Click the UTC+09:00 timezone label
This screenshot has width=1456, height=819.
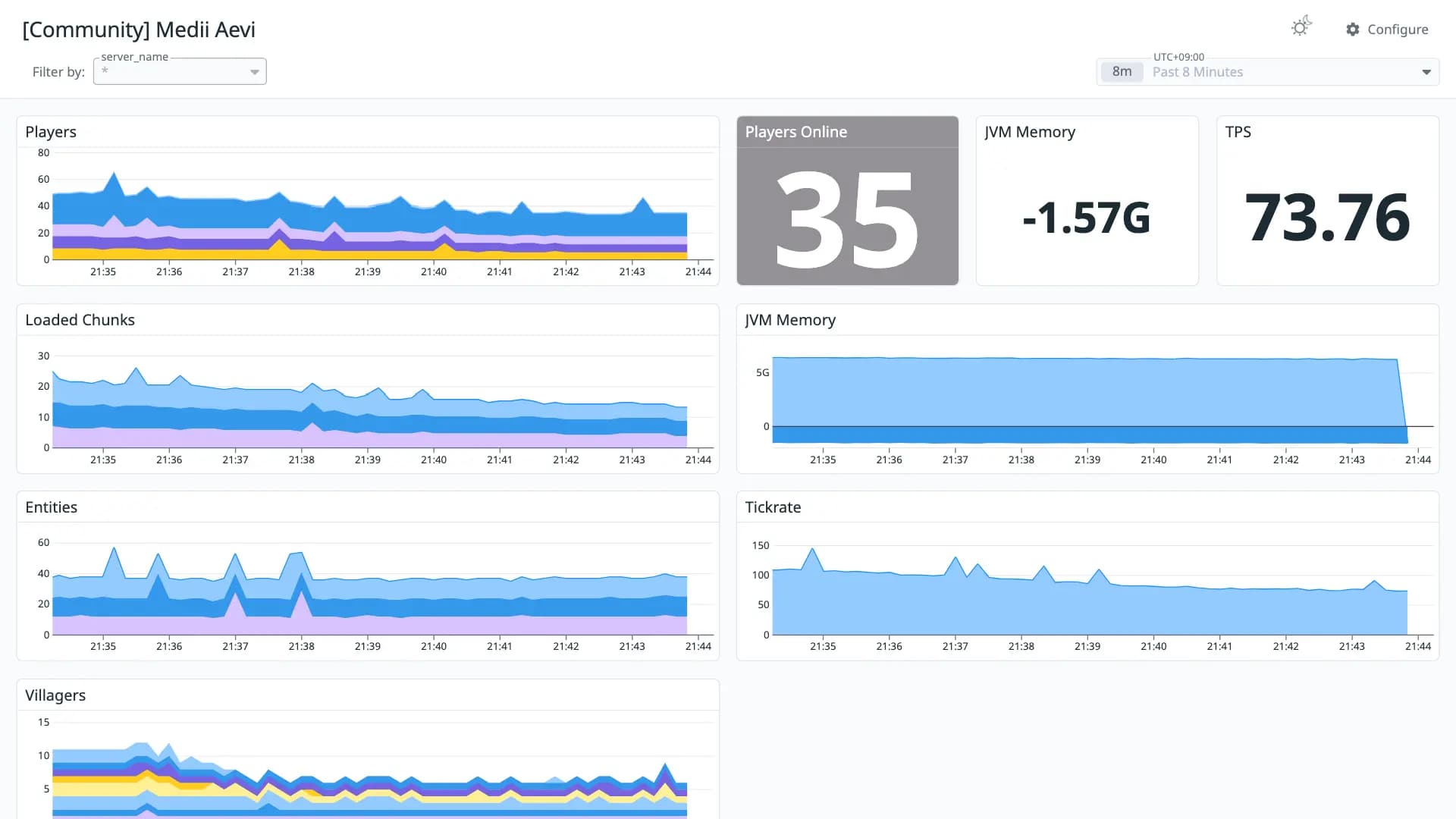[1178, 57]
